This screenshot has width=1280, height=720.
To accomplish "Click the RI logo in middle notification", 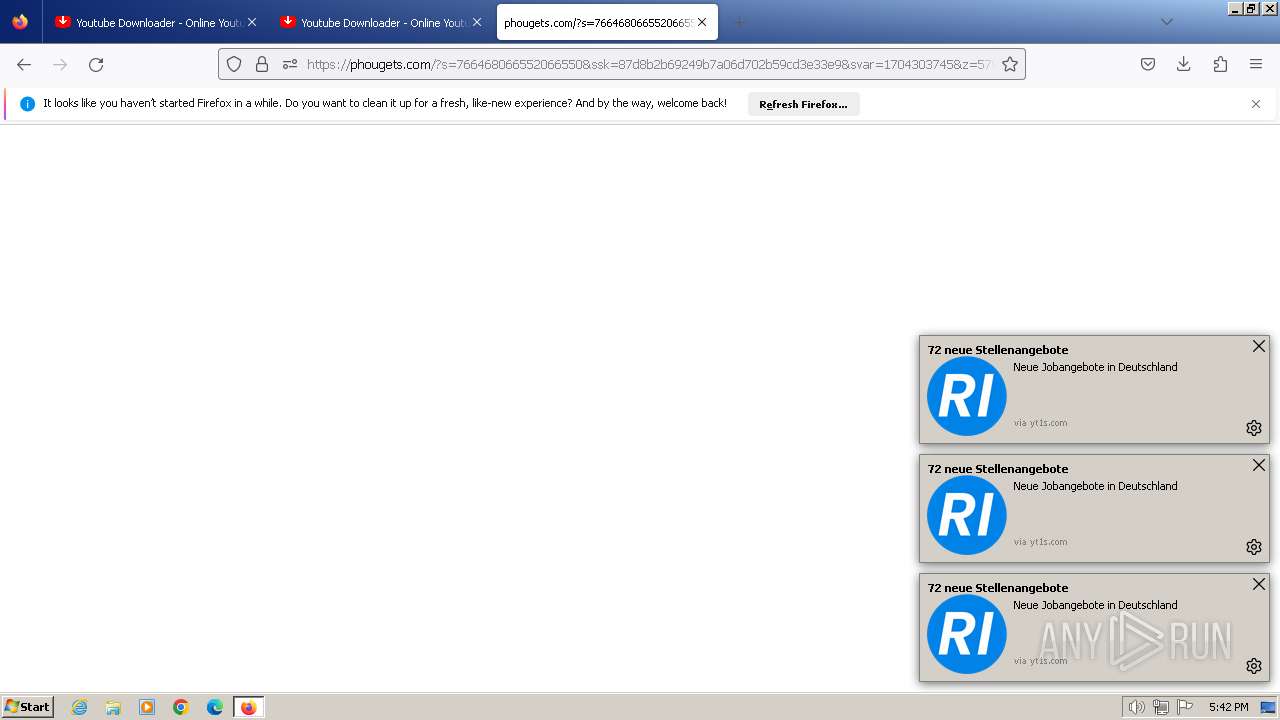I will (967, 515).
